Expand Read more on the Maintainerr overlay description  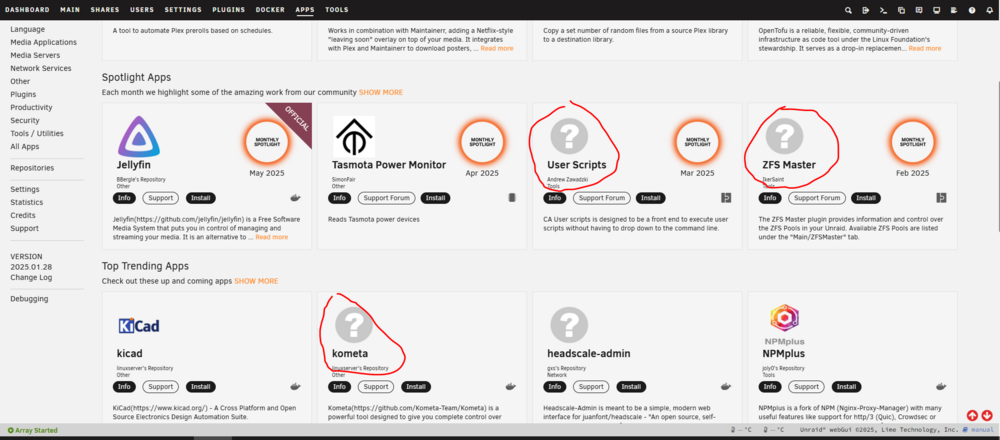click(497, 48)
